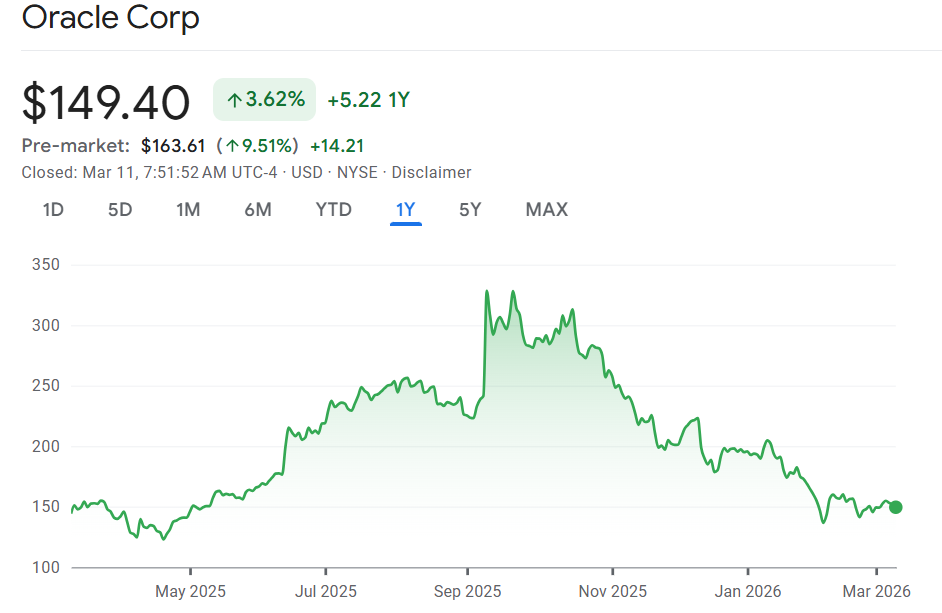Select the 5D chart range
The height and width of the screenshot is (613, 942).
click(120, 209)
